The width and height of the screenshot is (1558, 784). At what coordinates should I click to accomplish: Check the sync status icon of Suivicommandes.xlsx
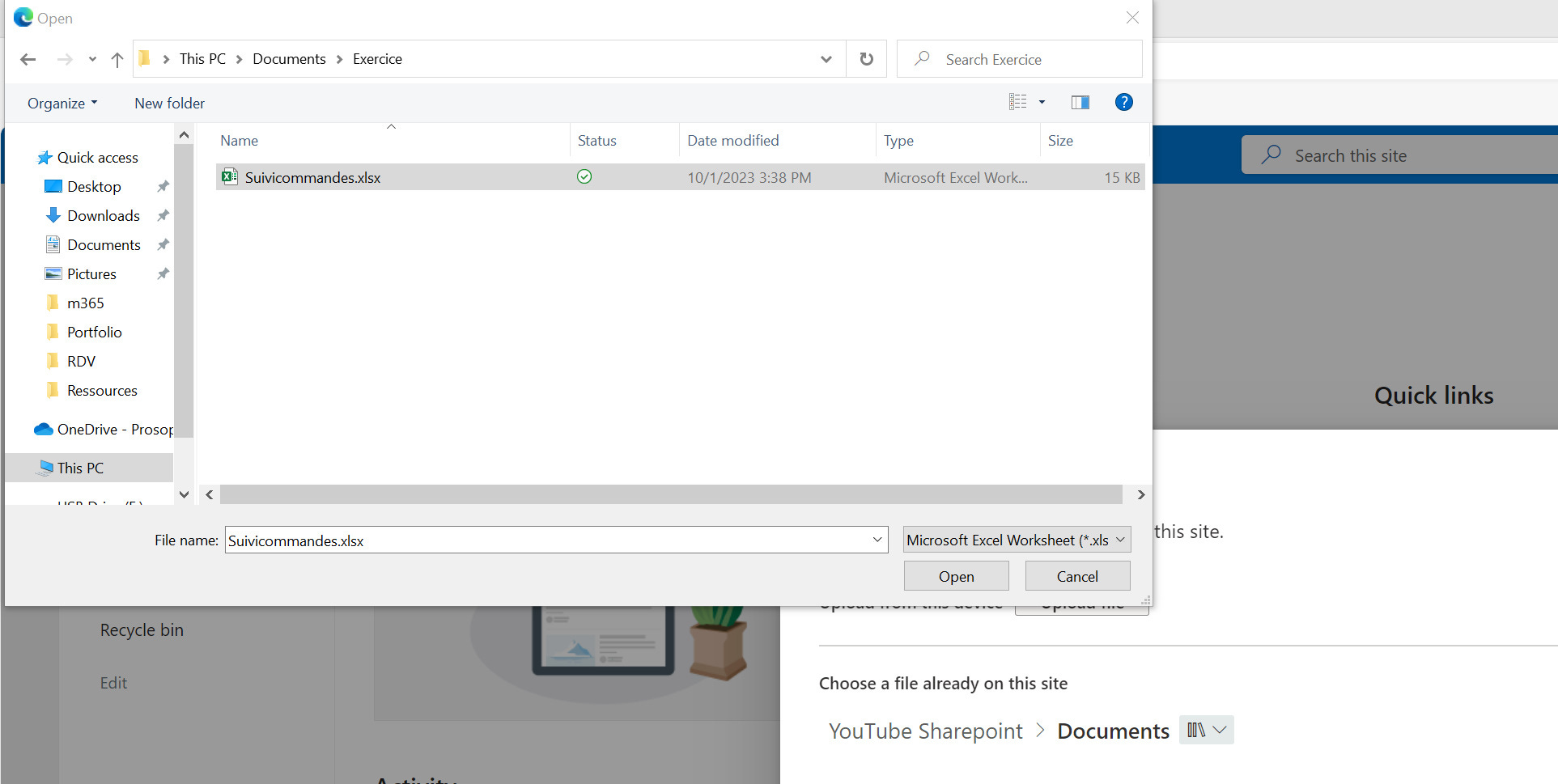click(x=584, y=176)
